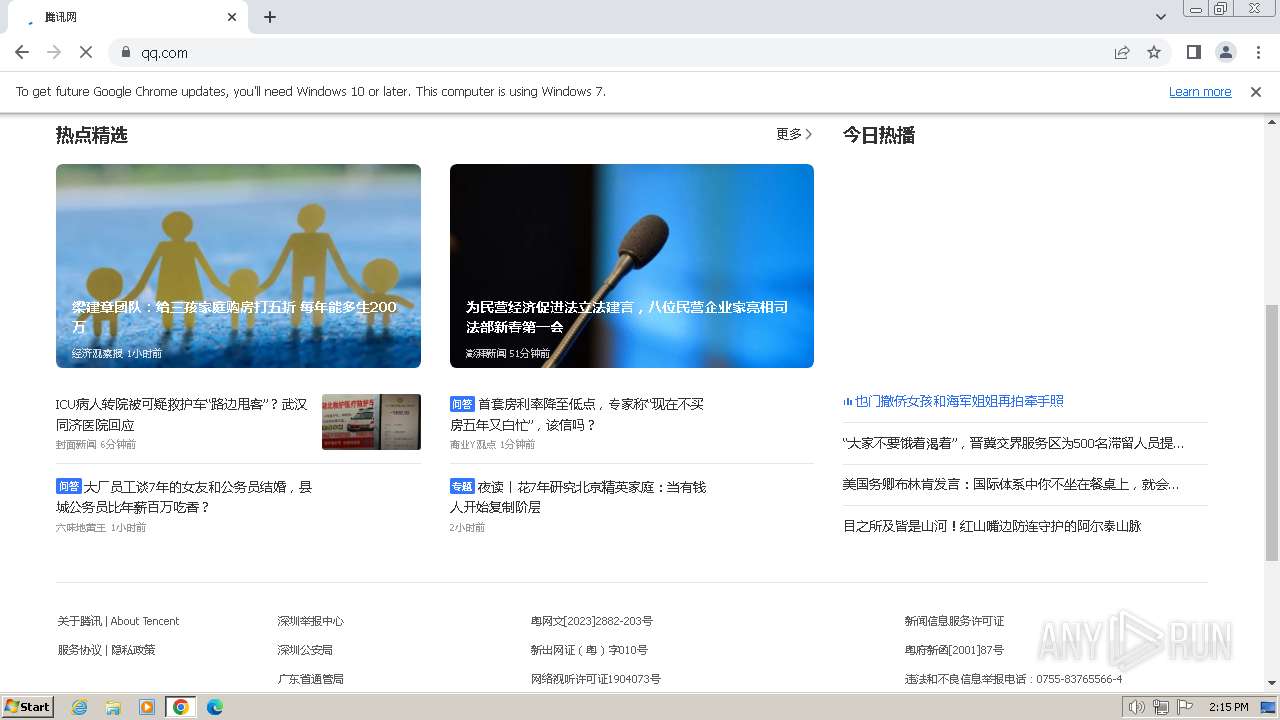Screen dimensions: 1280x720
Task: Open the 隐私政策 footer link
Action: coord(133,650)
